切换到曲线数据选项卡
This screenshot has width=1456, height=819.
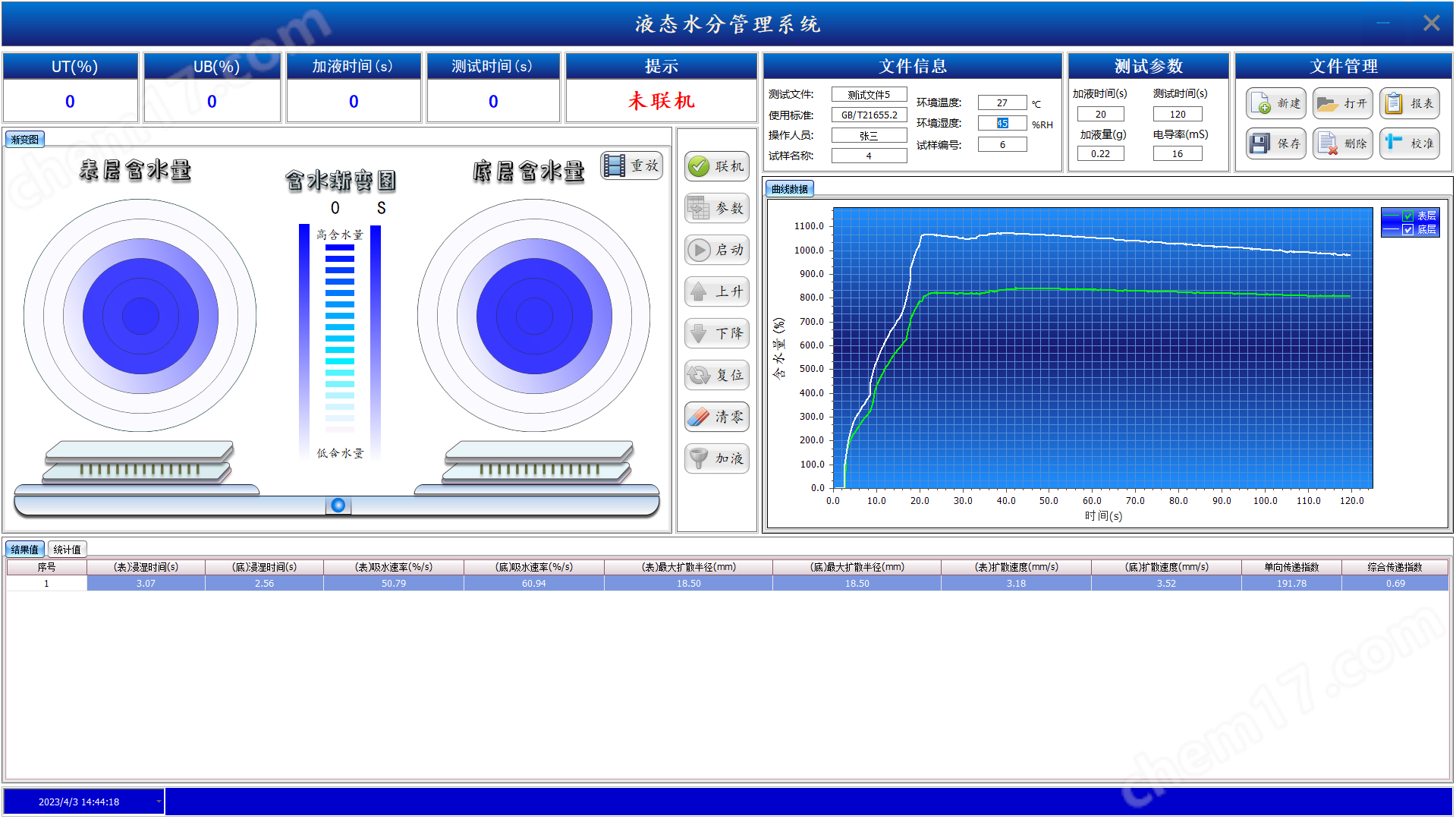click(788, 187)
